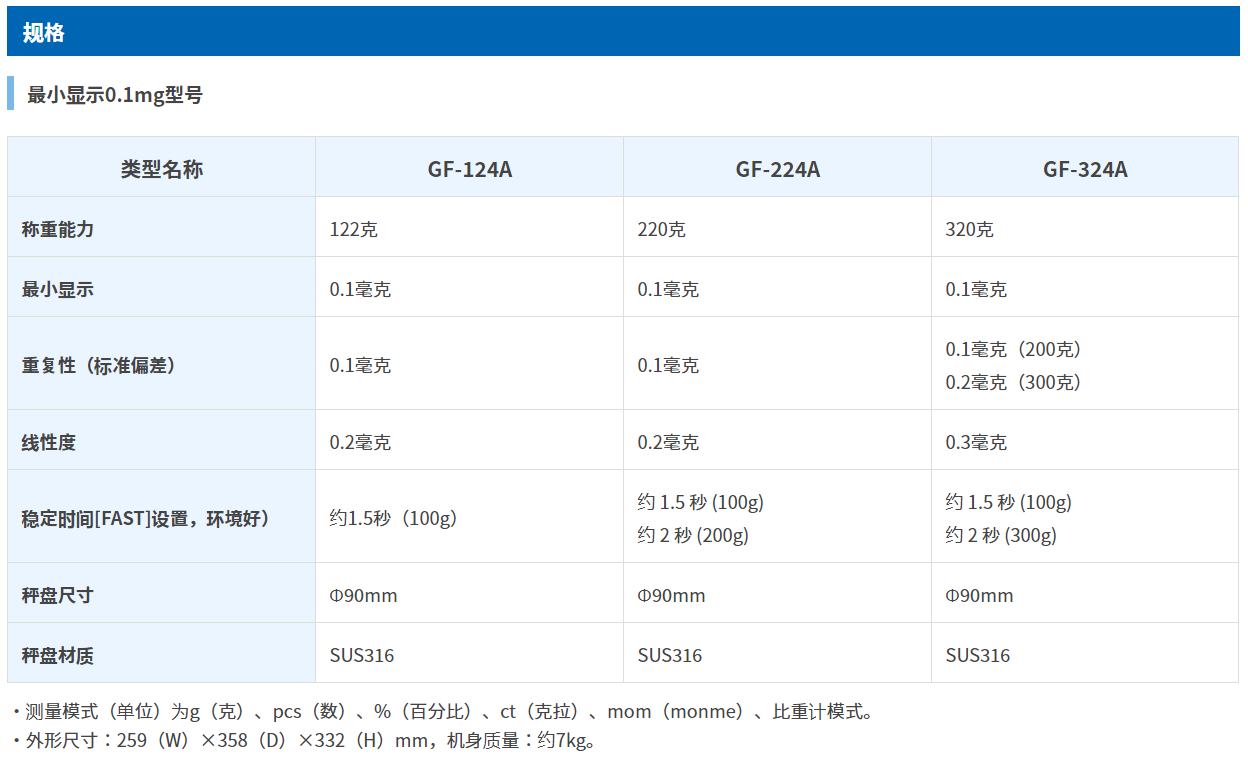This screenshot has width=1248, height=761.
Task: Click the "线性度" row label
Action: click(x=49, y=442)
